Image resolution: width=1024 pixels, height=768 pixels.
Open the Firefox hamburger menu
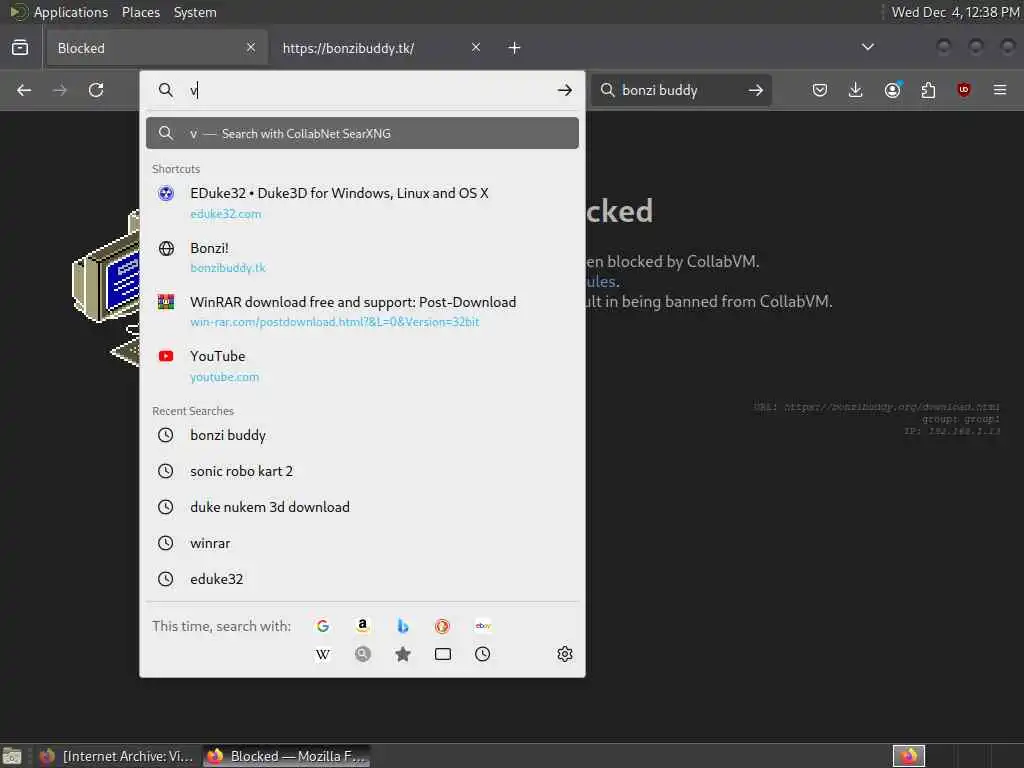1000,90
